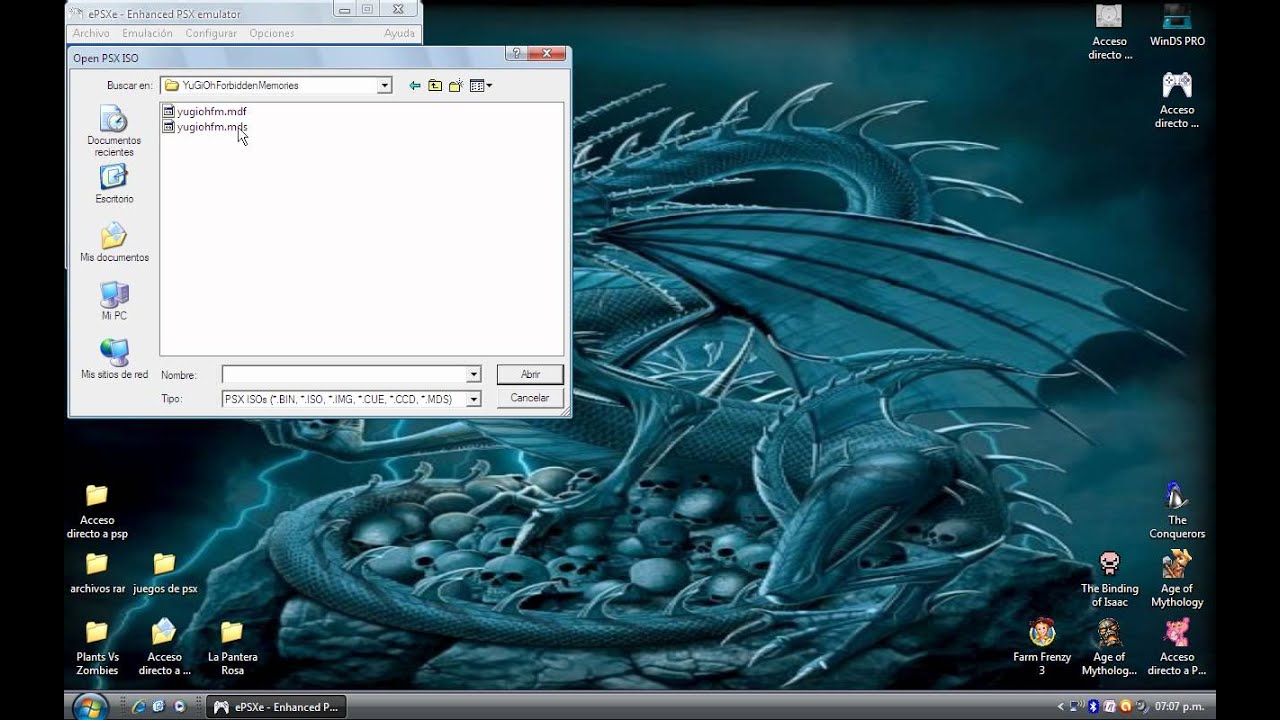
Task: Open the Ayuda menu in ePSXe
Action: pos(399,33)
